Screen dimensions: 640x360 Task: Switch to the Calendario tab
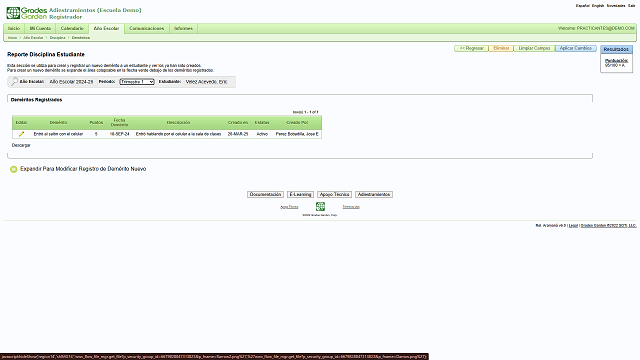(x=72, y=29)
